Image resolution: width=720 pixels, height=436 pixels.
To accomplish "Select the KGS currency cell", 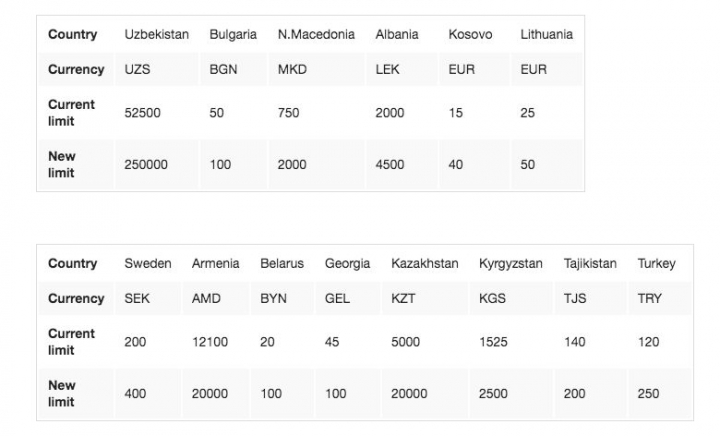I will (x=493, y=299).
